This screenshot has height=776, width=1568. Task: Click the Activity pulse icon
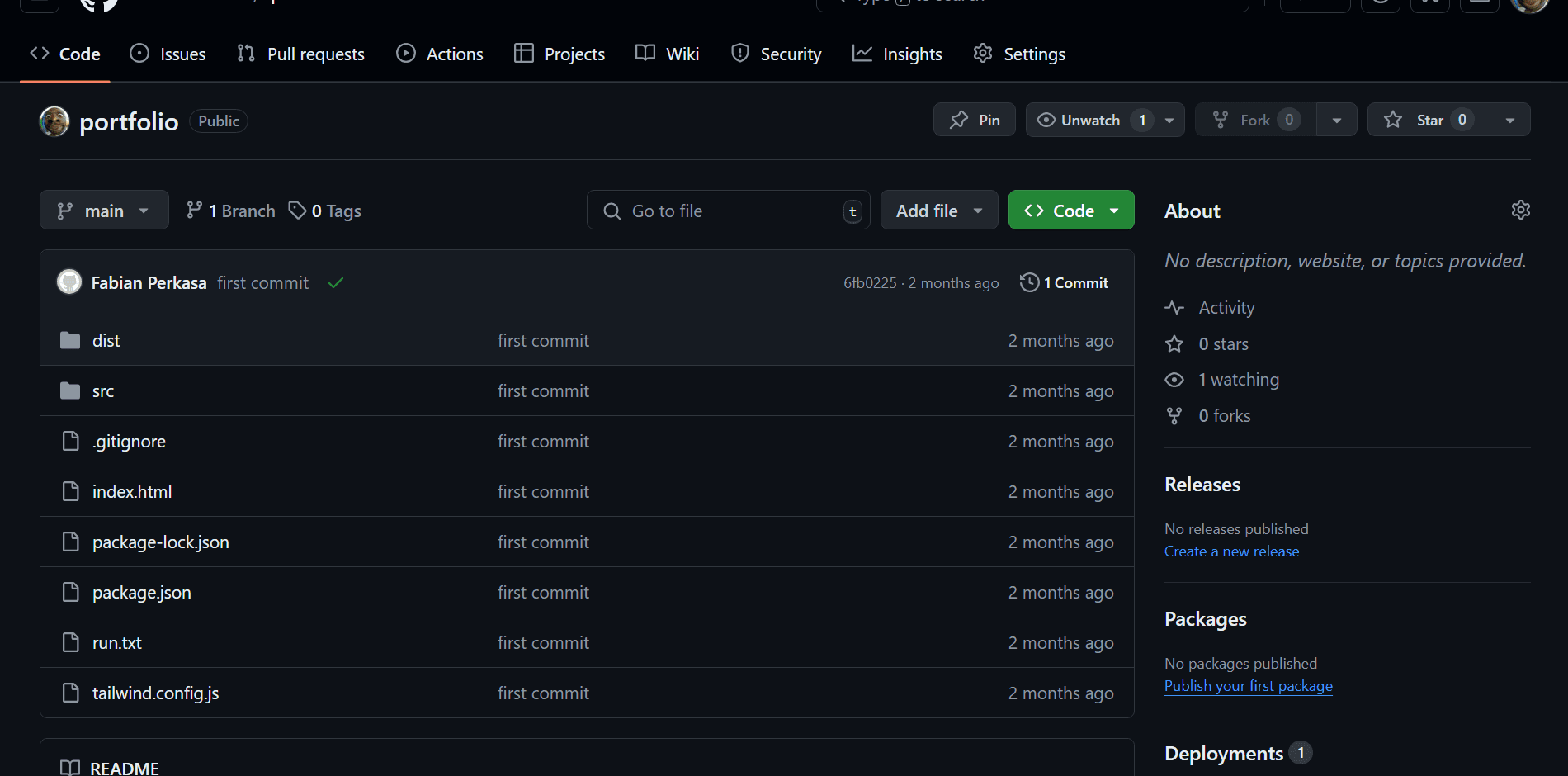[x=1174, y=308]
